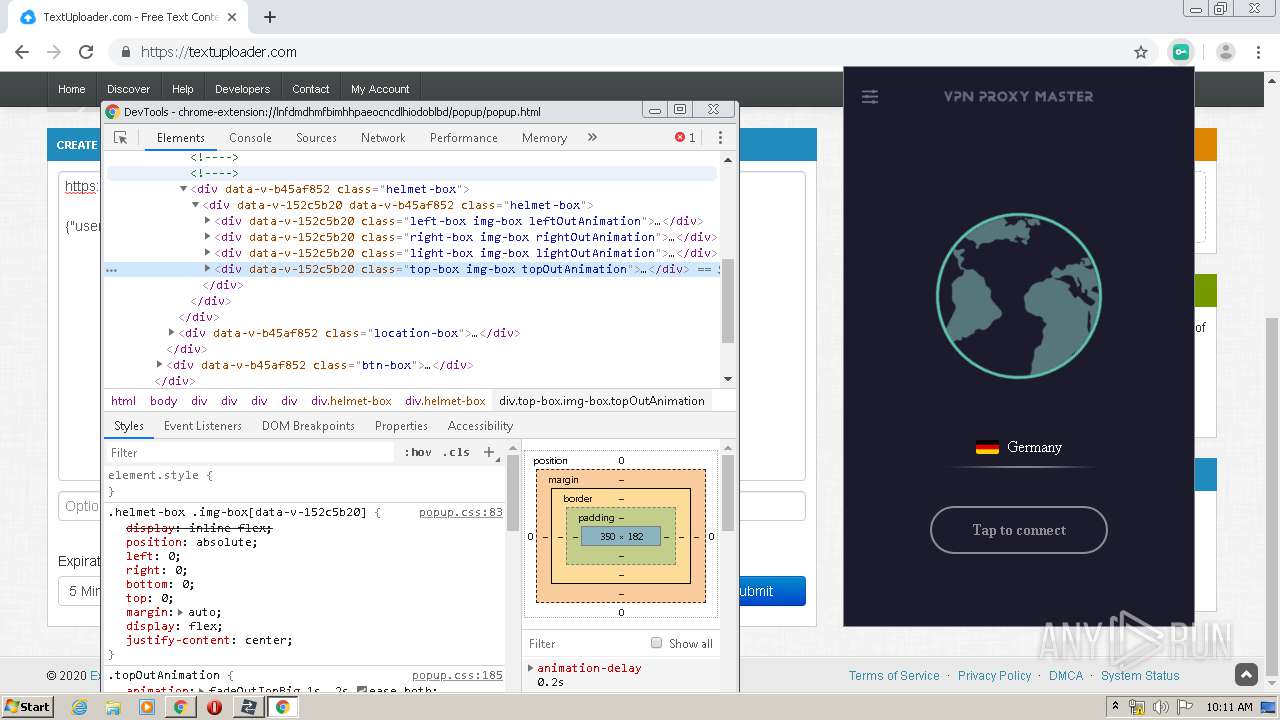Expand animation-delay computed property
The width and height of the screenshot is (1280, 720).
(x=531, y=668)
